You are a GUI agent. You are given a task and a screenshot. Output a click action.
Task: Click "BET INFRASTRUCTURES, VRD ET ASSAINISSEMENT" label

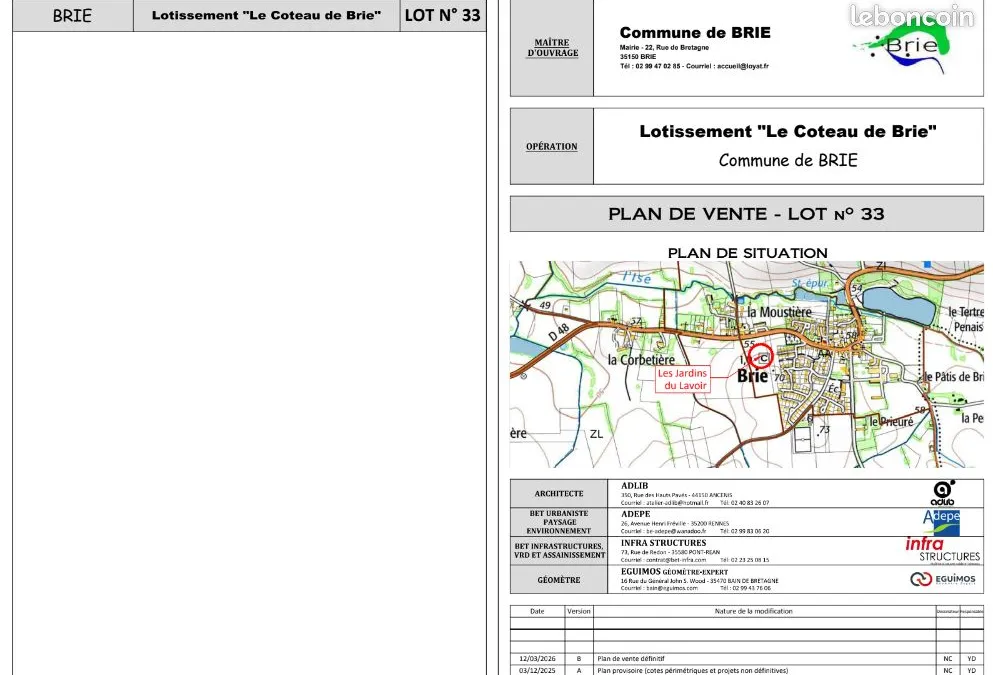(559, 551)
